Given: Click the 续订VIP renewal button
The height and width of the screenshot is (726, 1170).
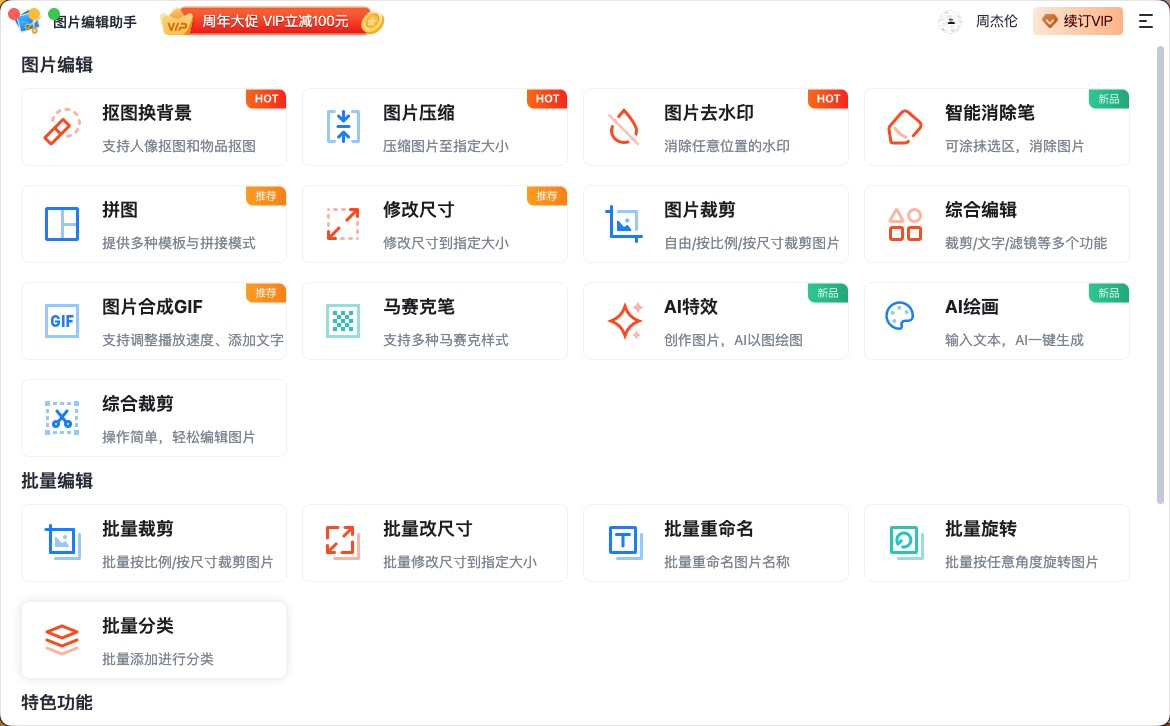Looking at the screenshot, I should (x=1078, y=21).
